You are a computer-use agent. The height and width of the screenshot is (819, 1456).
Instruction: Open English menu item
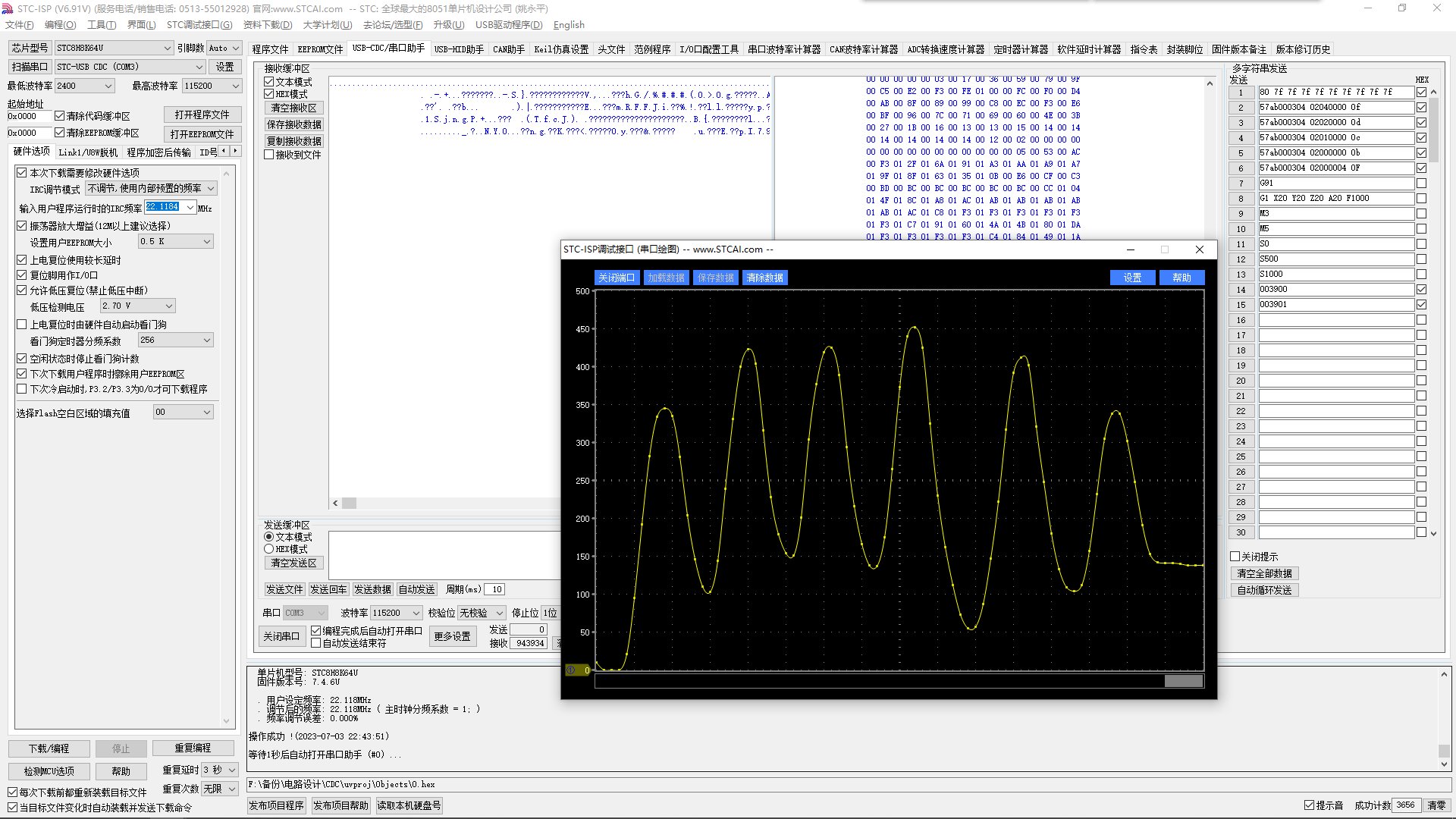click(x=569, y=25)
